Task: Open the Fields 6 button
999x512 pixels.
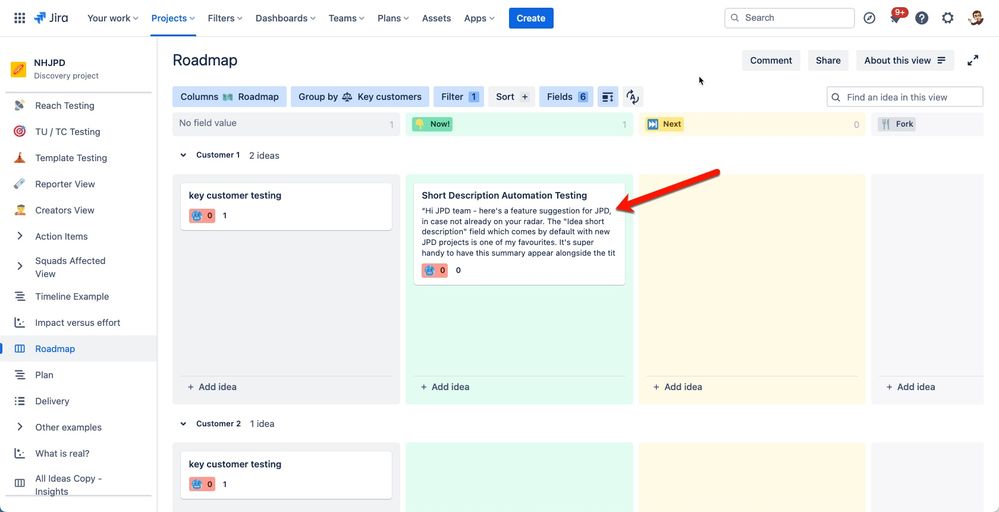Action: click(x=566, y=97)
